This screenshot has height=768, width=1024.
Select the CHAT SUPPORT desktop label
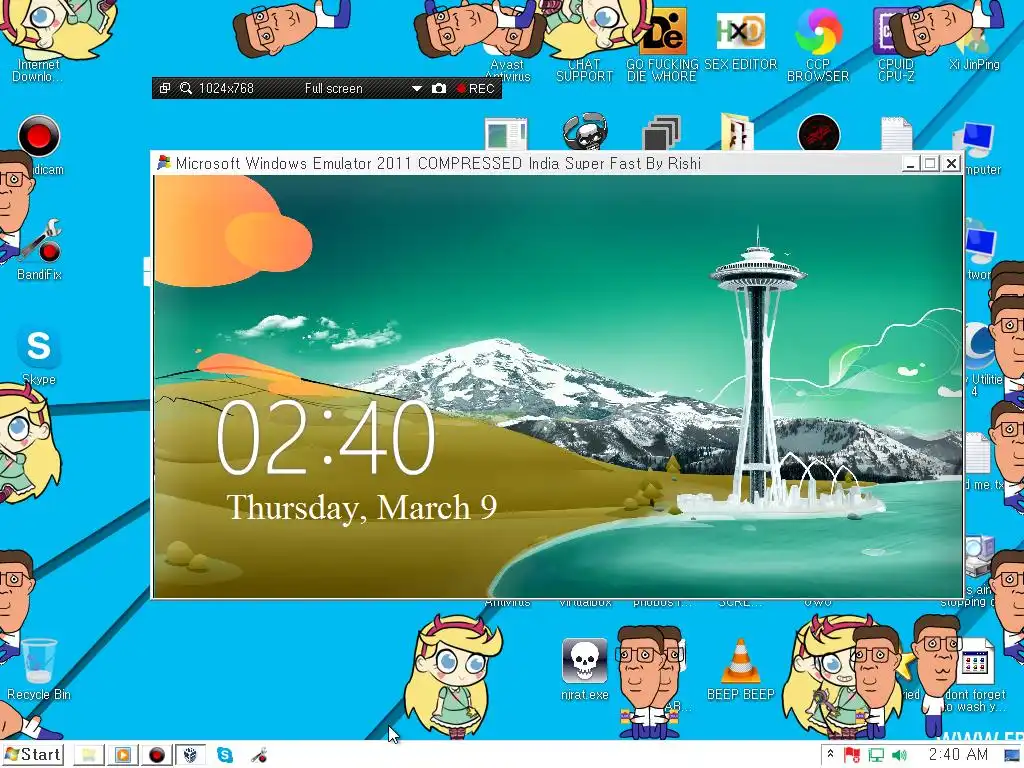tap(584, 71)
